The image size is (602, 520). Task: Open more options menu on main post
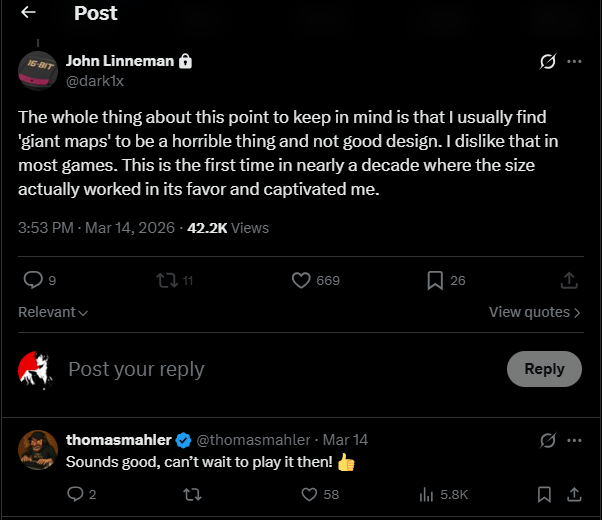pos(574,61)
